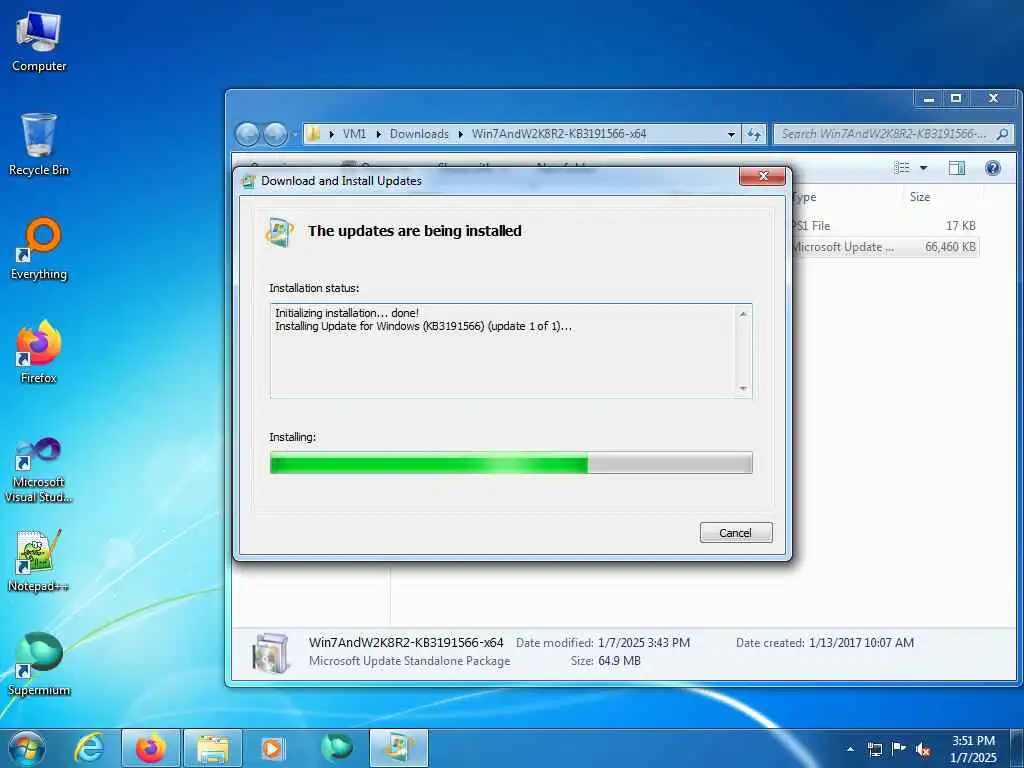
Task: Click the Installing progress bar
Action: (511, 463)
